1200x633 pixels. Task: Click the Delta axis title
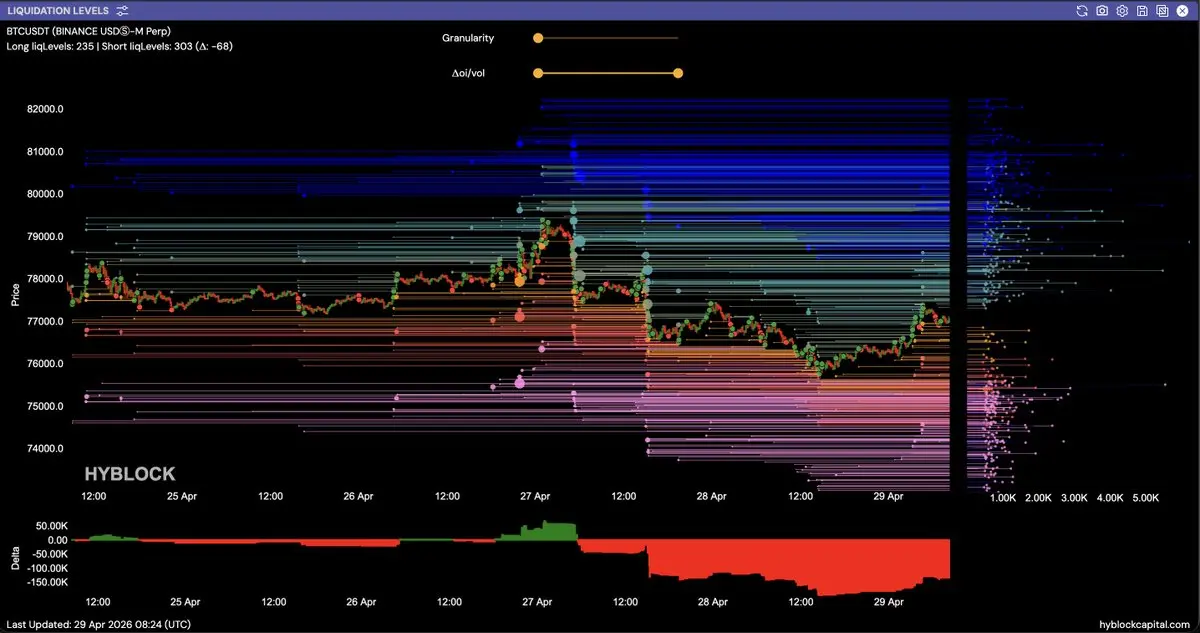pyautogui.click(x=15, y=559)
